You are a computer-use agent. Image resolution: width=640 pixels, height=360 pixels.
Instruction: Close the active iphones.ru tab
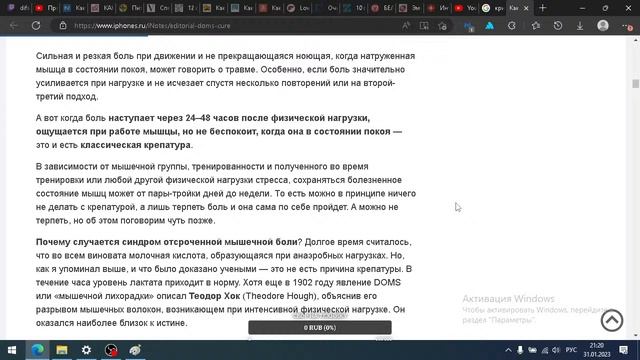526,8
